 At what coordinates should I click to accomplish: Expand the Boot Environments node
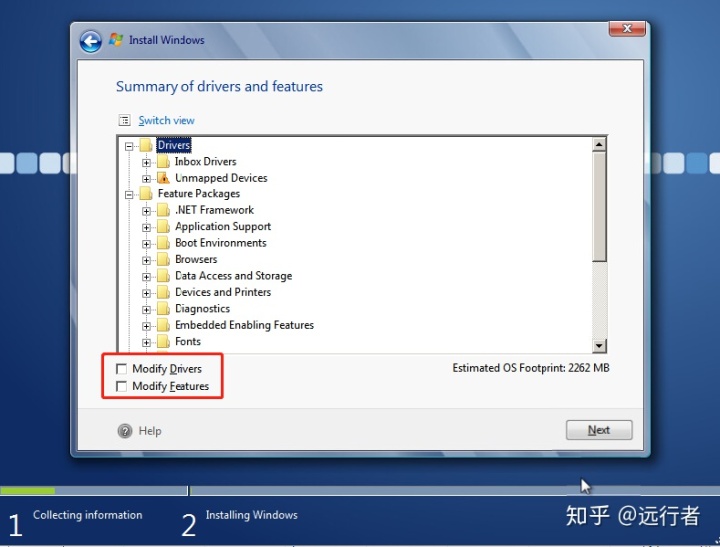point(146,244)
